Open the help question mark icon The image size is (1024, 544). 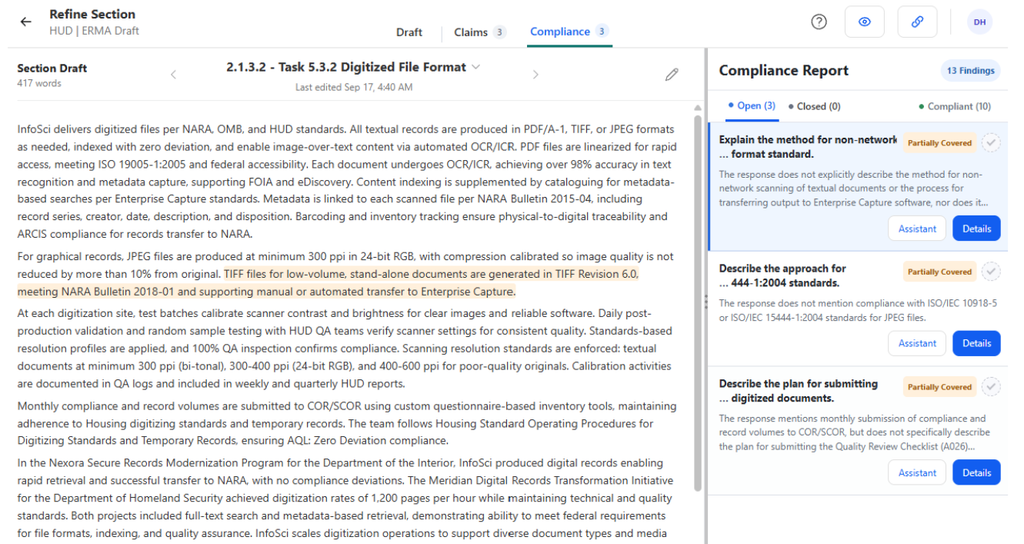(818, 22)
